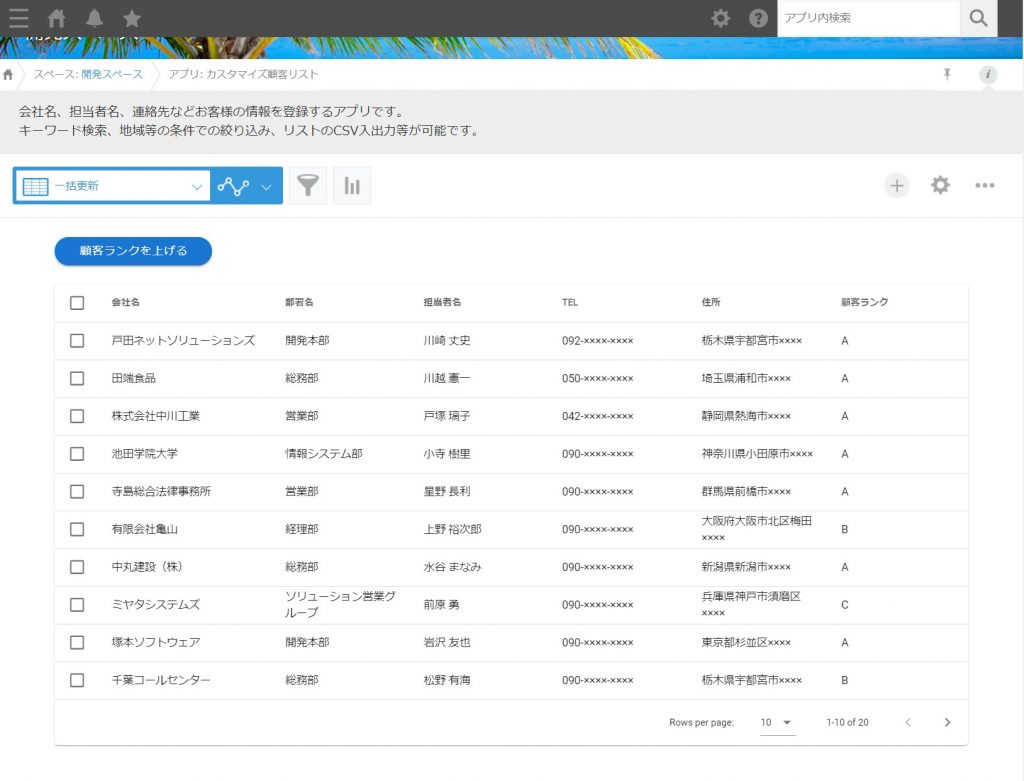Image resolution: width=1024 pixels, height=781 pixels.
Task: Check the 有限会社亀山 row checkbox
Action: coord(77,529)
